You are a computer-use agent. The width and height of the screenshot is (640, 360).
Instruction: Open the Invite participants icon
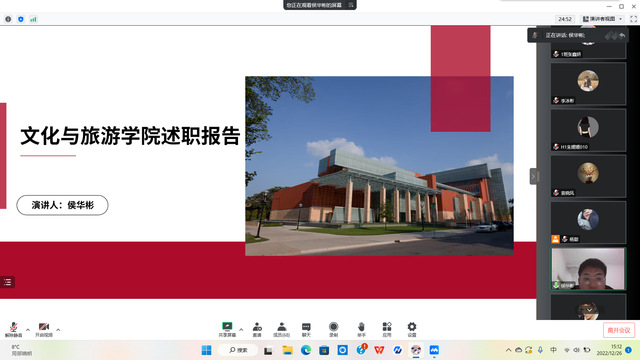(257, 329)
